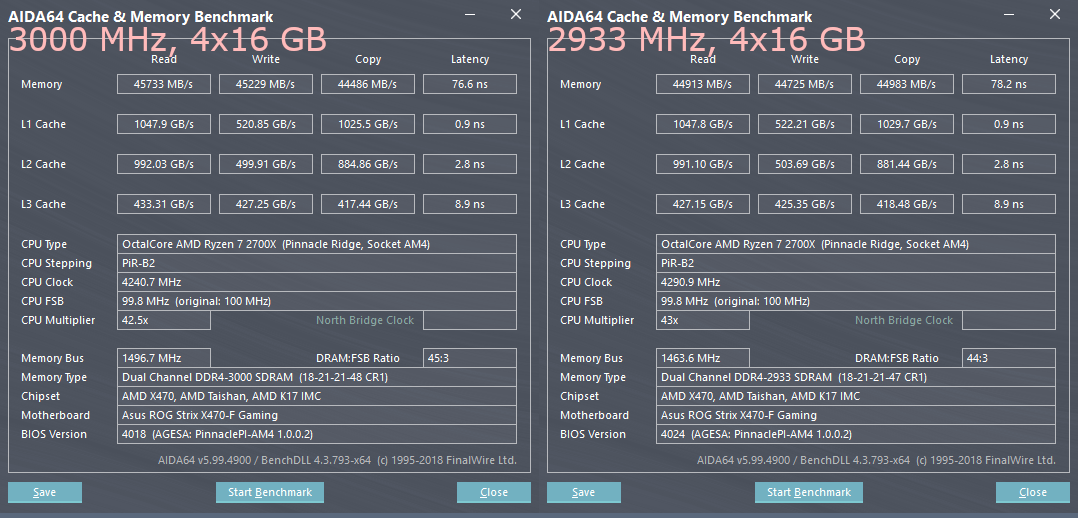
Task: Click L3 copy value 418.48 GB/s
Action: coord(907,204)
